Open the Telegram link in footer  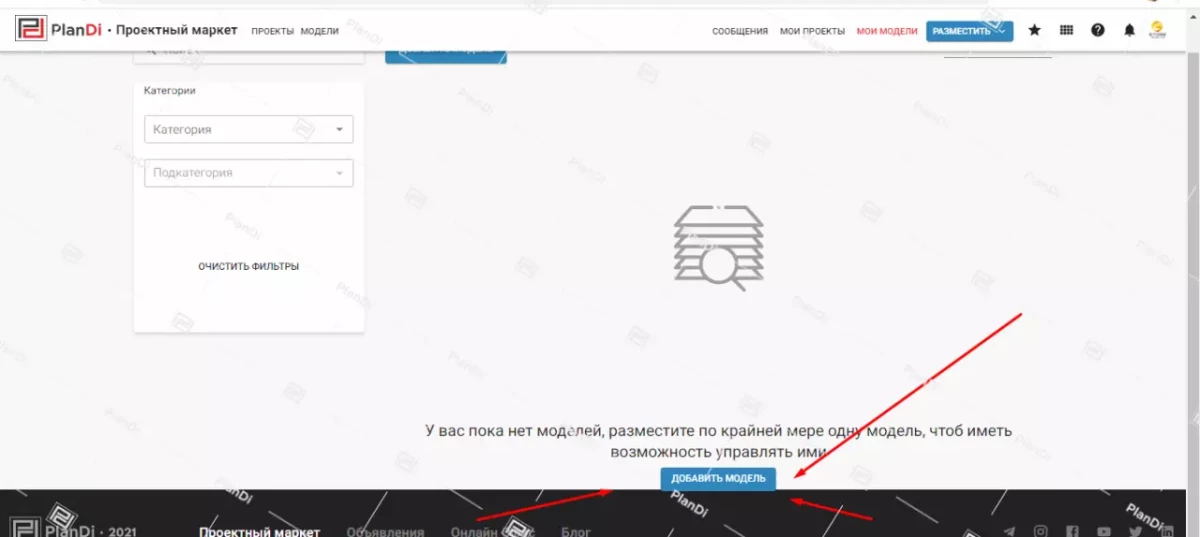pyautogui.click(x=1009, y=532)
